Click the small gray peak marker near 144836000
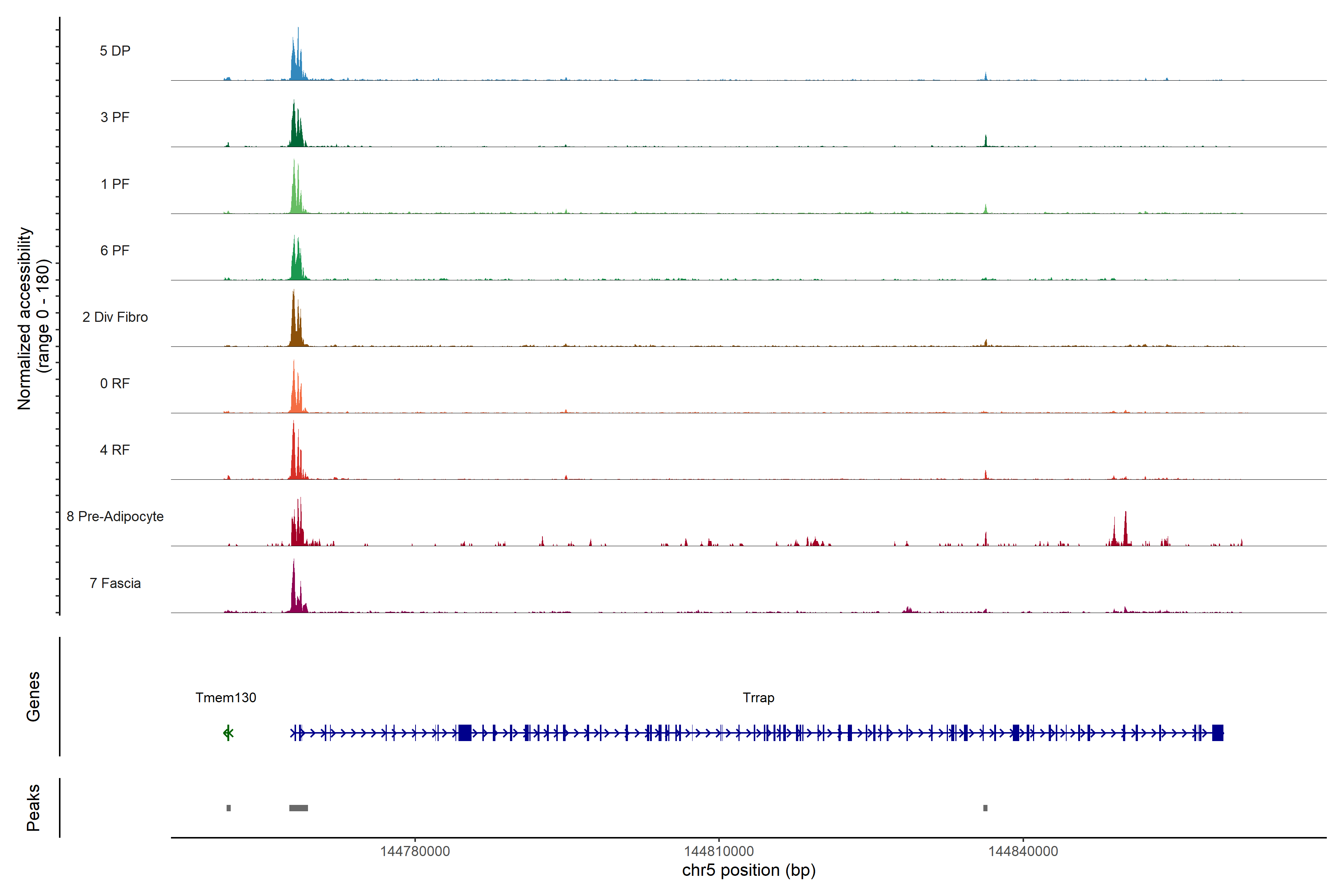Screen dimensions: 1344x896 [985, 808]
